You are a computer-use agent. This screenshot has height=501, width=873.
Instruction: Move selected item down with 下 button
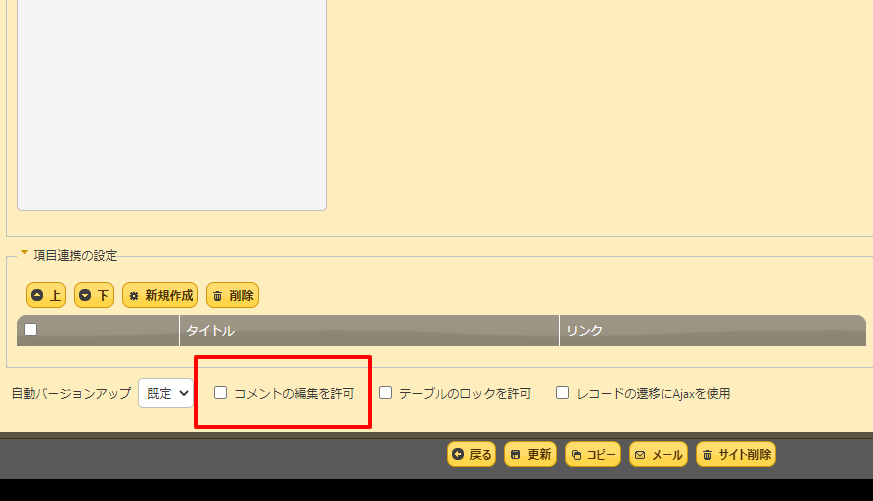pyautogui.click(x=94, y=295)
